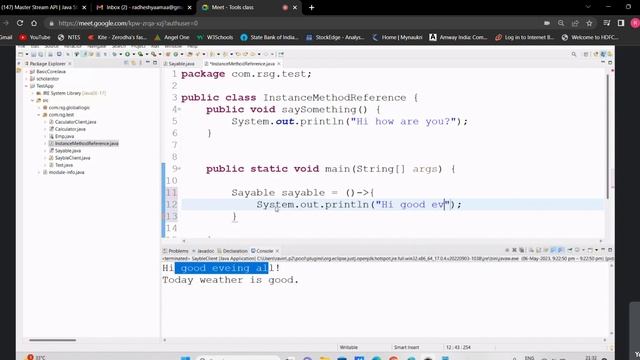Open the Sayable.java editor tab
The height and width of the screenshot is (360, 640).
pos(179,64)
